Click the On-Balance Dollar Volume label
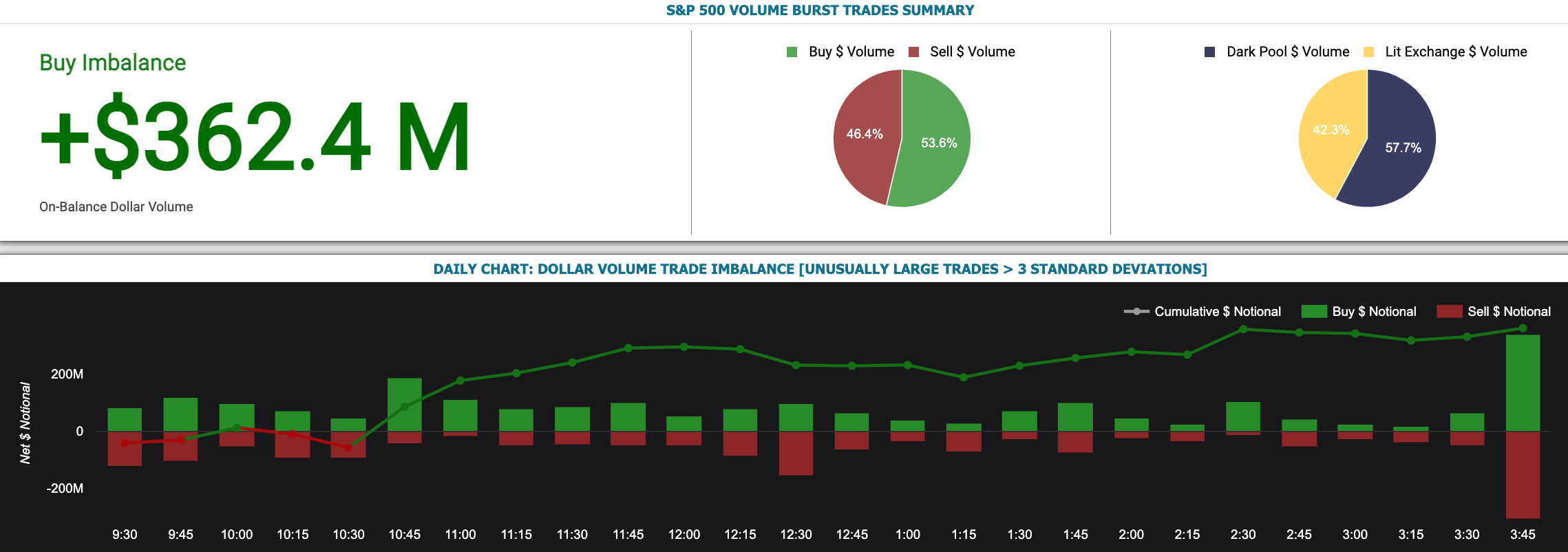The height and width of the screenshot is (552, 1568). tap(116, 206)
